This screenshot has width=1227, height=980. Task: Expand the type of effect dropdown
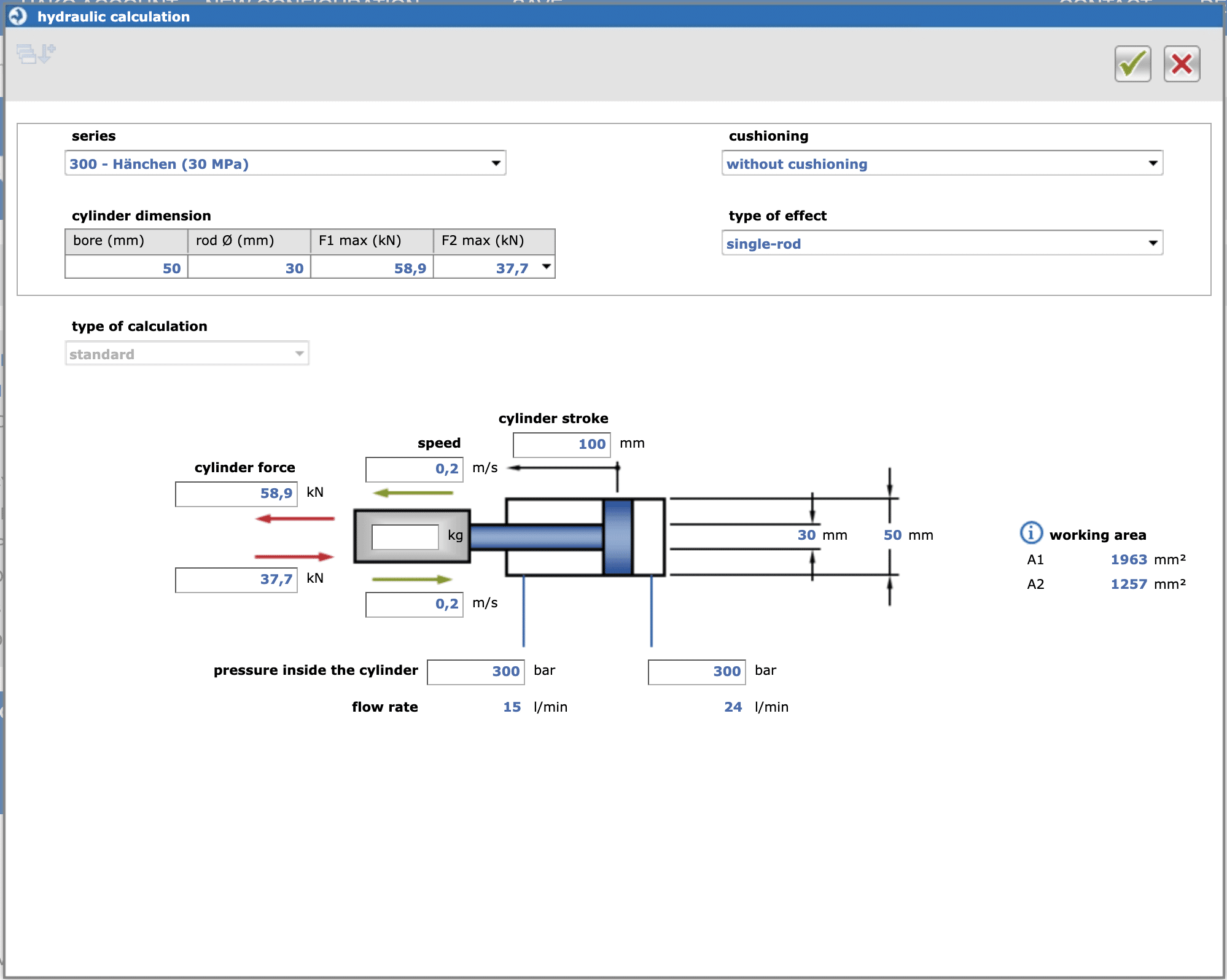[x=941, y=243]
